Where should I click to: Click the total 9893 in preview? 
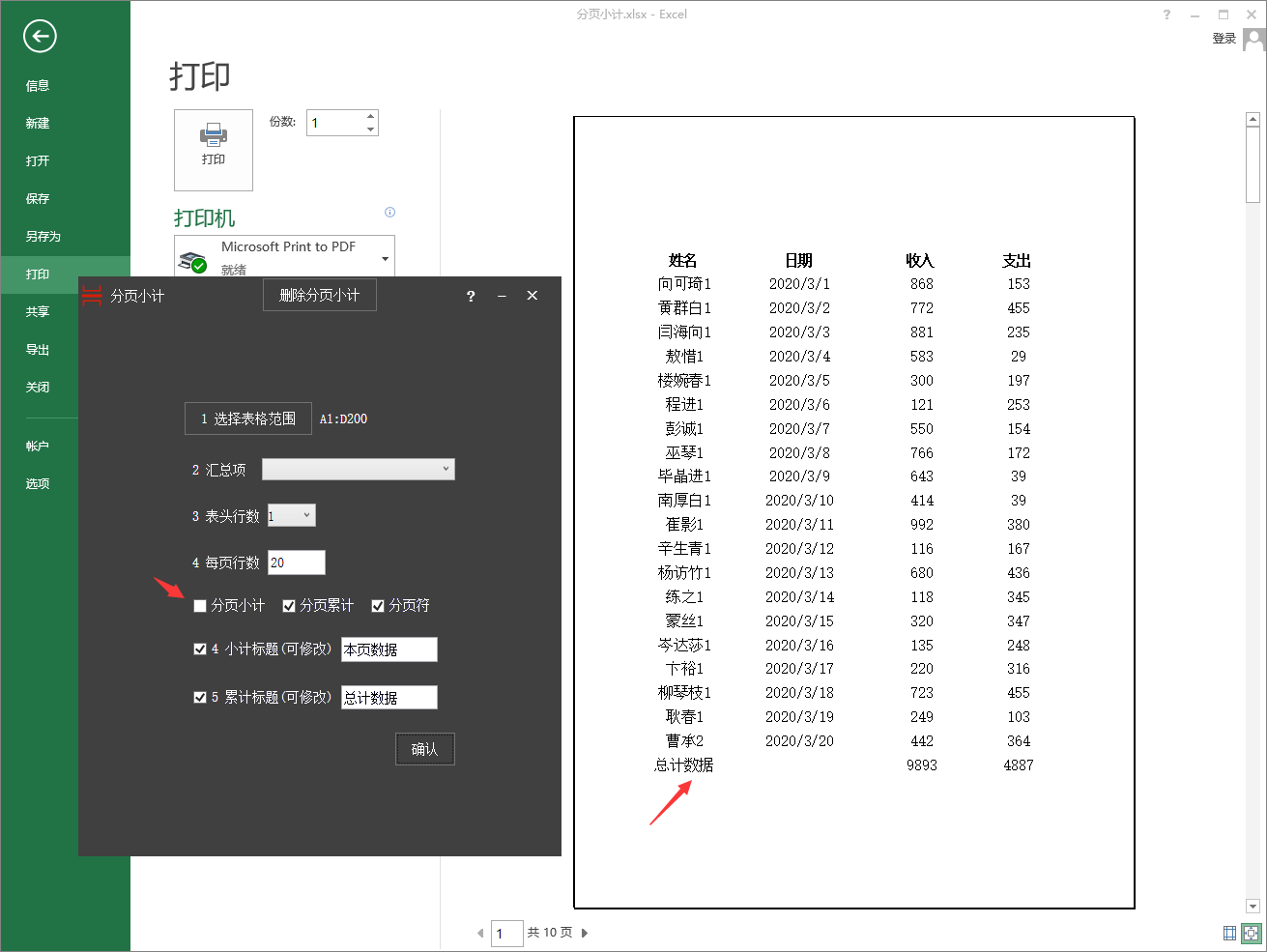pos(922,765)
